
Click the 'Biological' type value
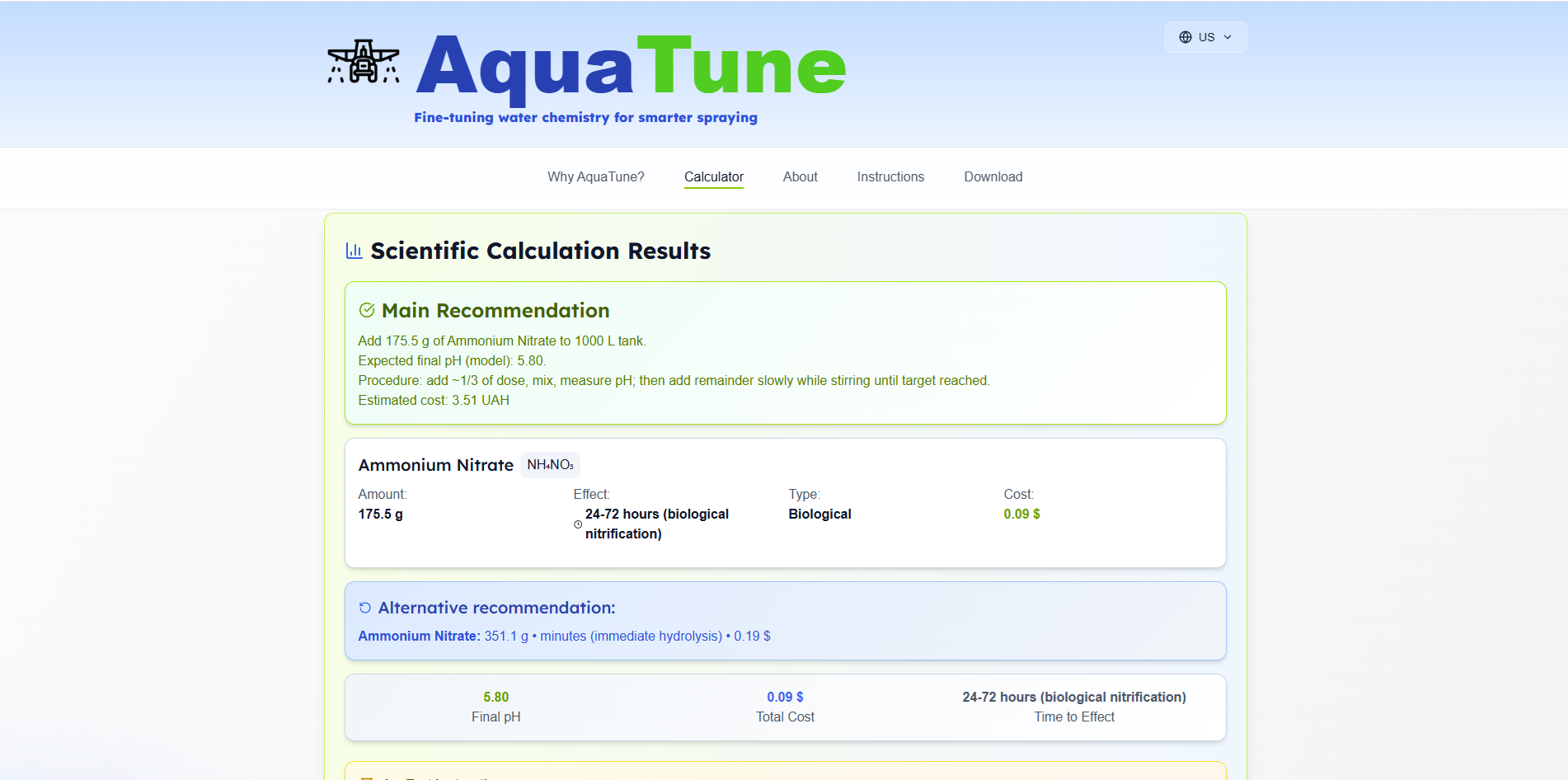tap(819, 514)
